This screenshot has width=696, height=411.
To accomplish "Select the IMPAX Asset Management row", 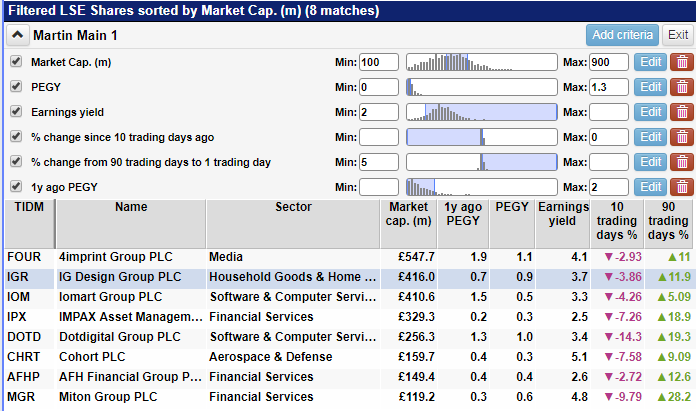I will pos(349,317).
